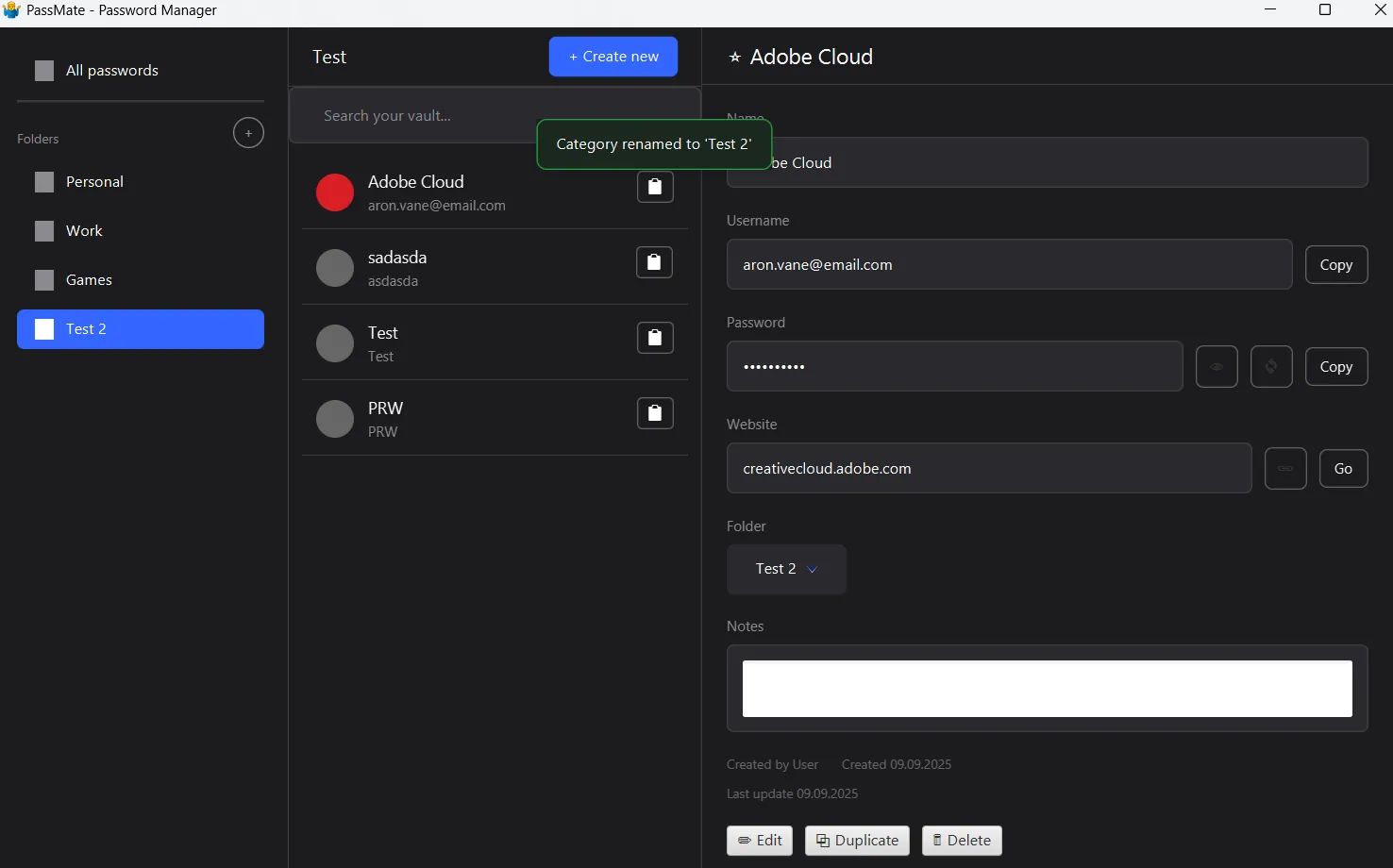Click the masked Password field
The height and width of the screenshot is (868, 1393).
[954, 366]
